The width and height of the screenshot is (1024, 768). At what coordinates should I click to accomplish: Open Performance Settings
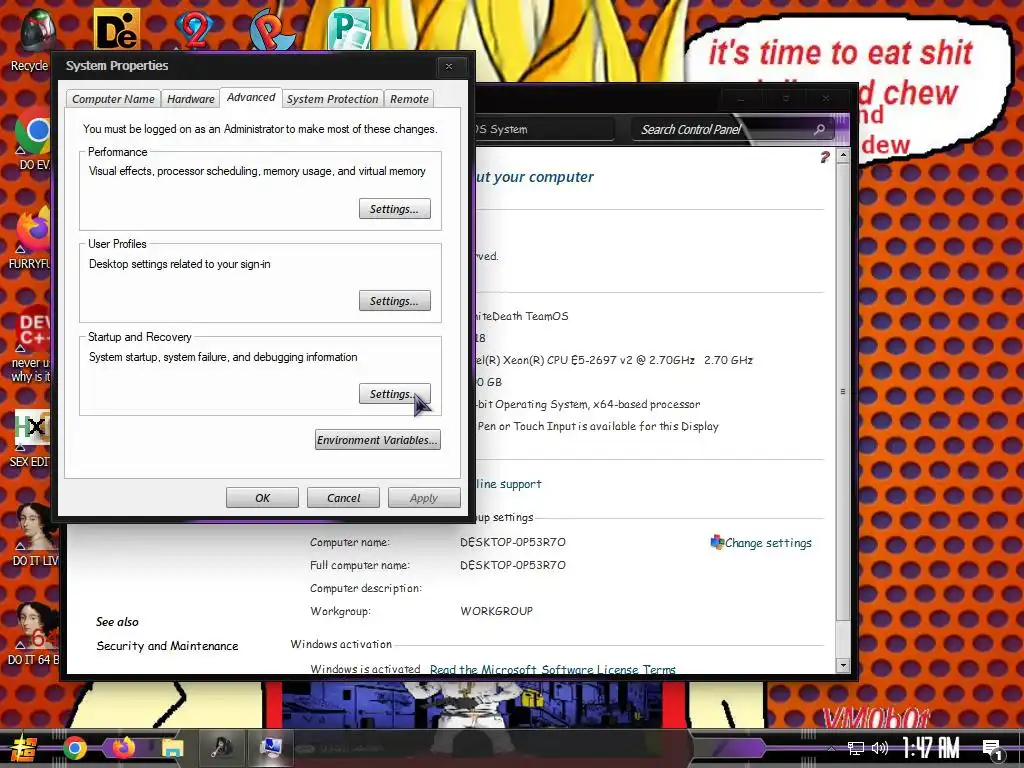394,209
